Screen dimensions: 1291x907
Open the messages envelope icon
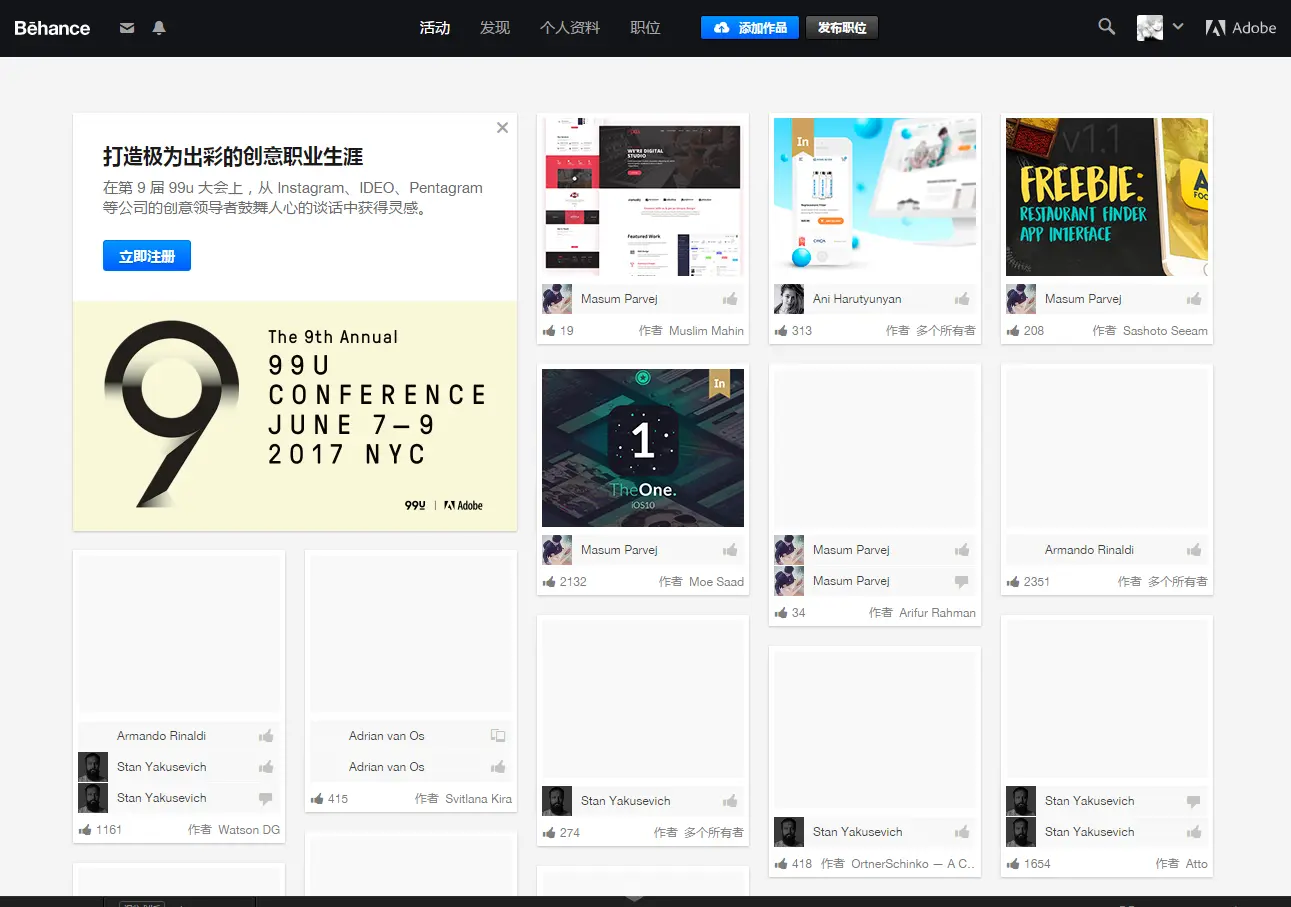click(127, 28)
